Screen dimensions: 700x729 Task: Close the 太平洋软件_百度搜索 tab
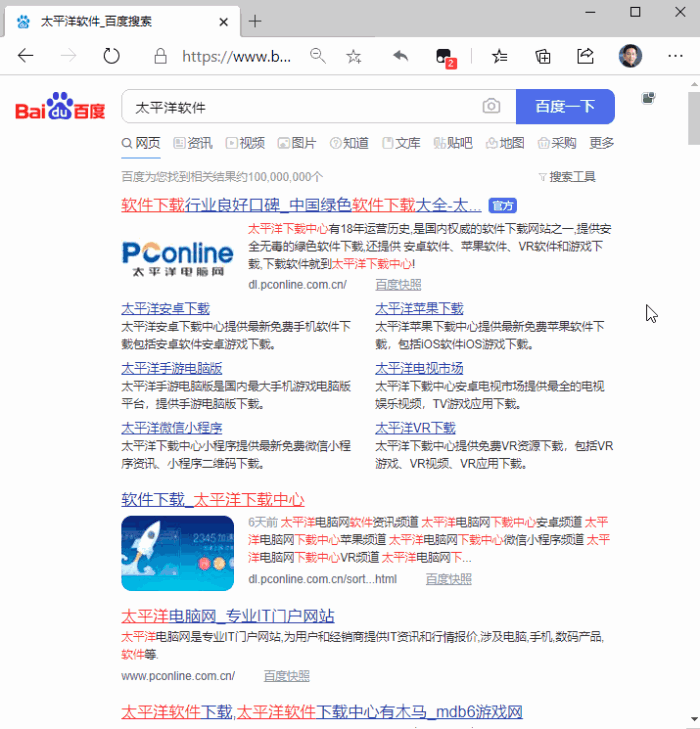pyautogui.click(x=224, y=22)
